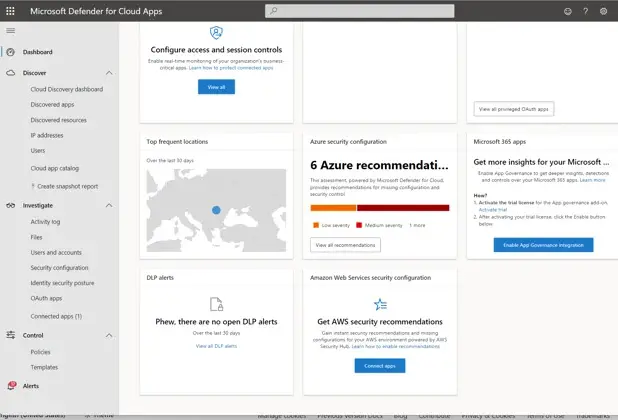
Task: Open Activity log
Action: (x=45, y=222)
